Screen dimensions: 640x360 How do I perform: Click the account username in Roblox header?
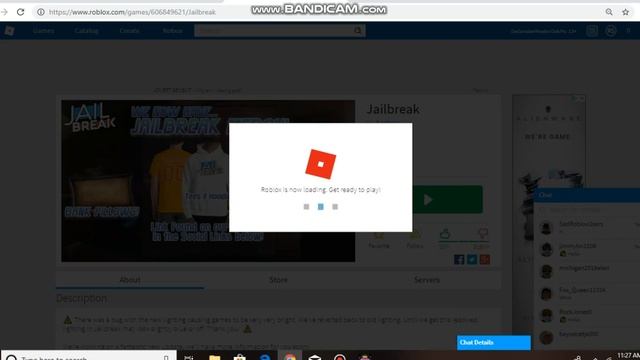point(543,31)
